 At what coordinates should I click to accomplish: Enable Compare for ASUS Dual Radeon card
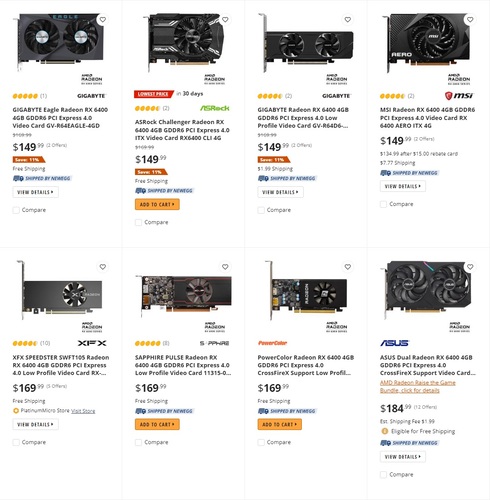tap(383, 474)
